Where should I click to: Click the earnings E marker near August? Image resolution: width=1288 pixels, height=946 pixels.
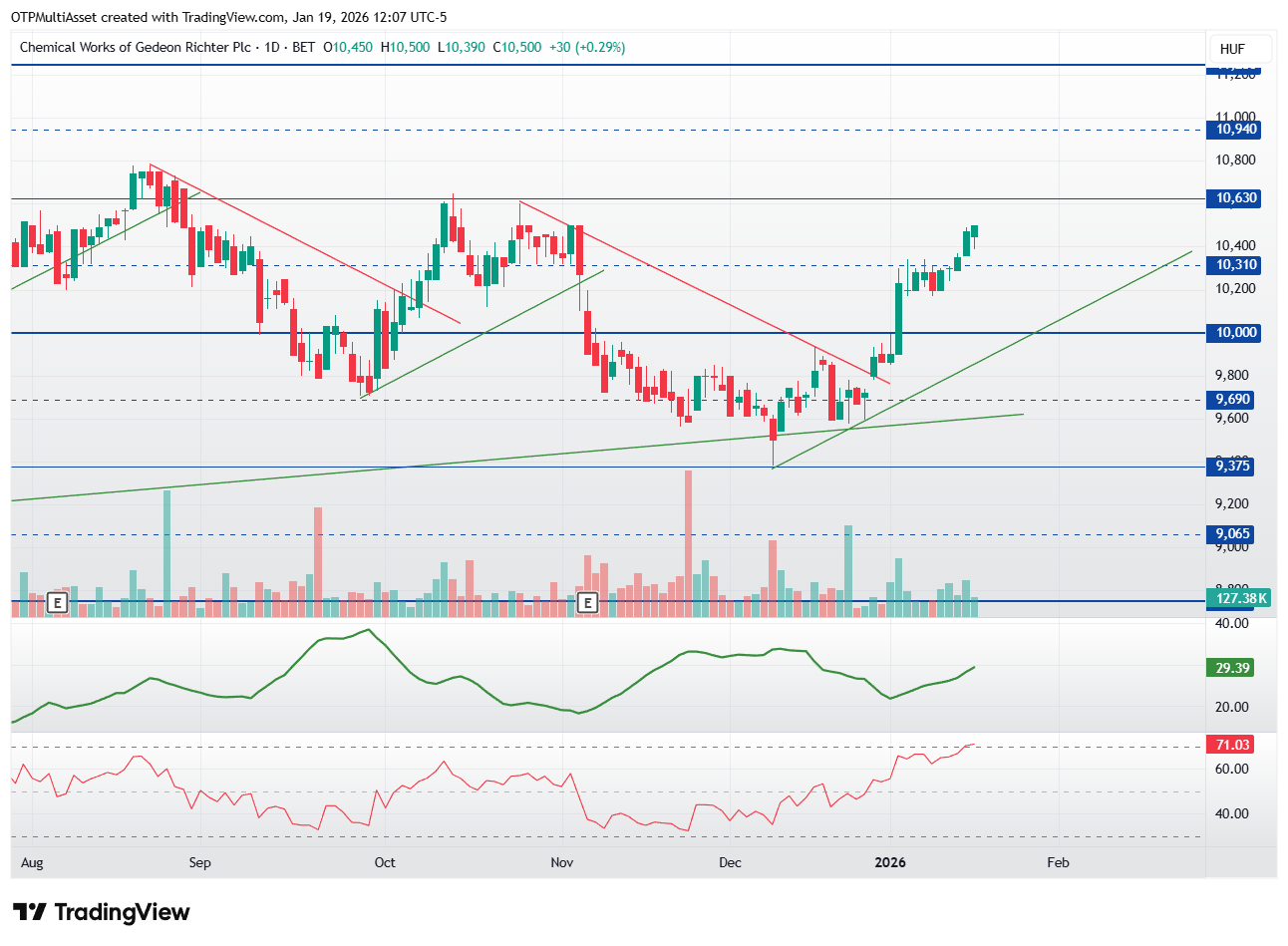point(57,603)
